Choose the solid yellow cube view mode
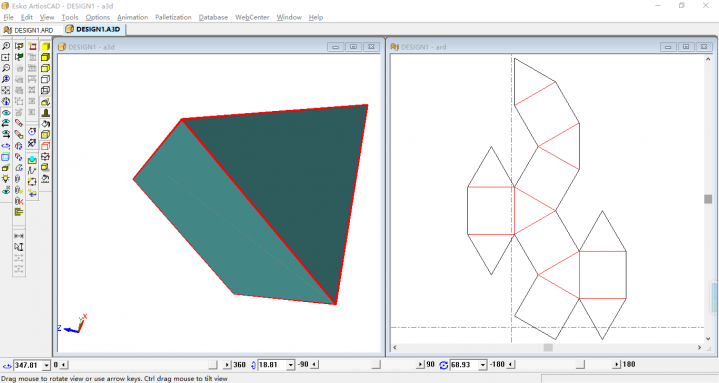Image resolution: width=719 pixels, height=383 pixels. point(45,46)
